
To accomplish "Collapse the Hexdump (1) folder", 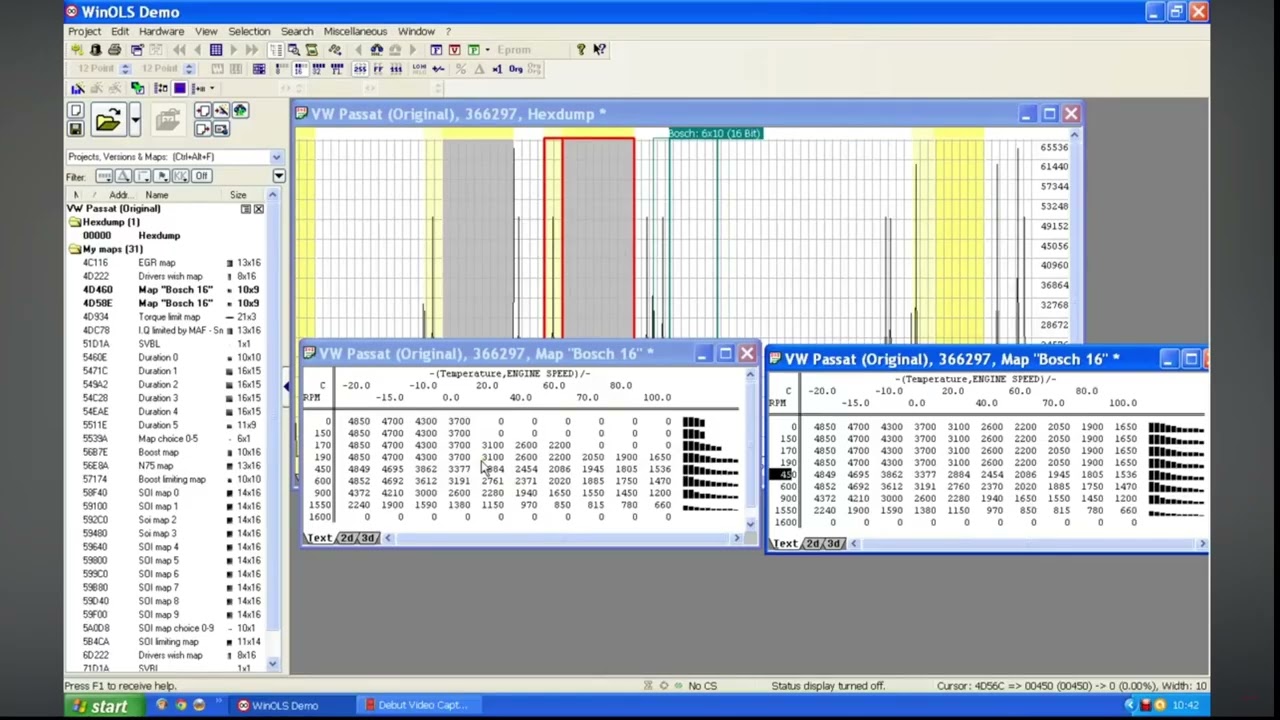I will tap(74, 222).
